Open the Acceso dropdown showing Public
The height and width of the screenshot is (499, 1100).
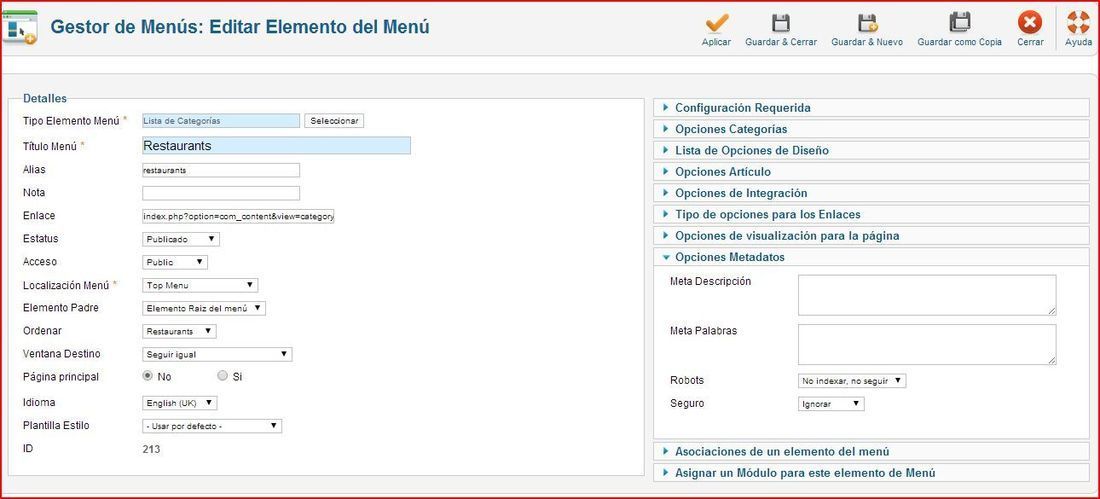point(175,262)
